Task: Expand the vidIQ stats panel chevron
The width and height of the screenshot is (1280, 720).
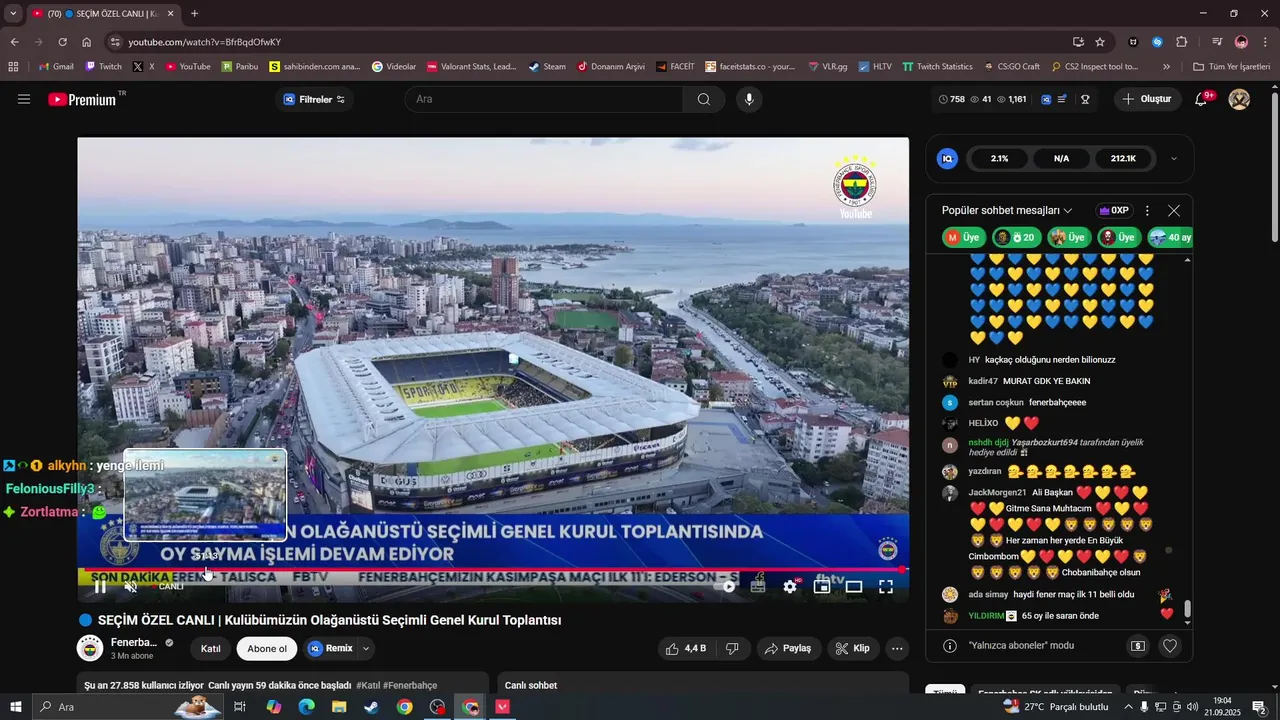Action: coord(1174,158)
